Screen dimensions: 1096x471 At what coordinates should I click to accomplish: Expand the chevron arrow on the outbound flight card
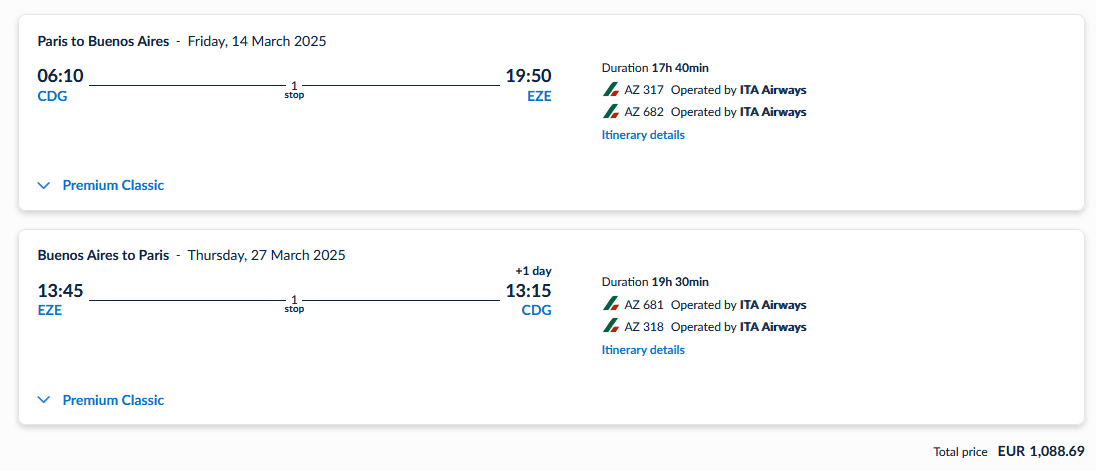(43, 185)
